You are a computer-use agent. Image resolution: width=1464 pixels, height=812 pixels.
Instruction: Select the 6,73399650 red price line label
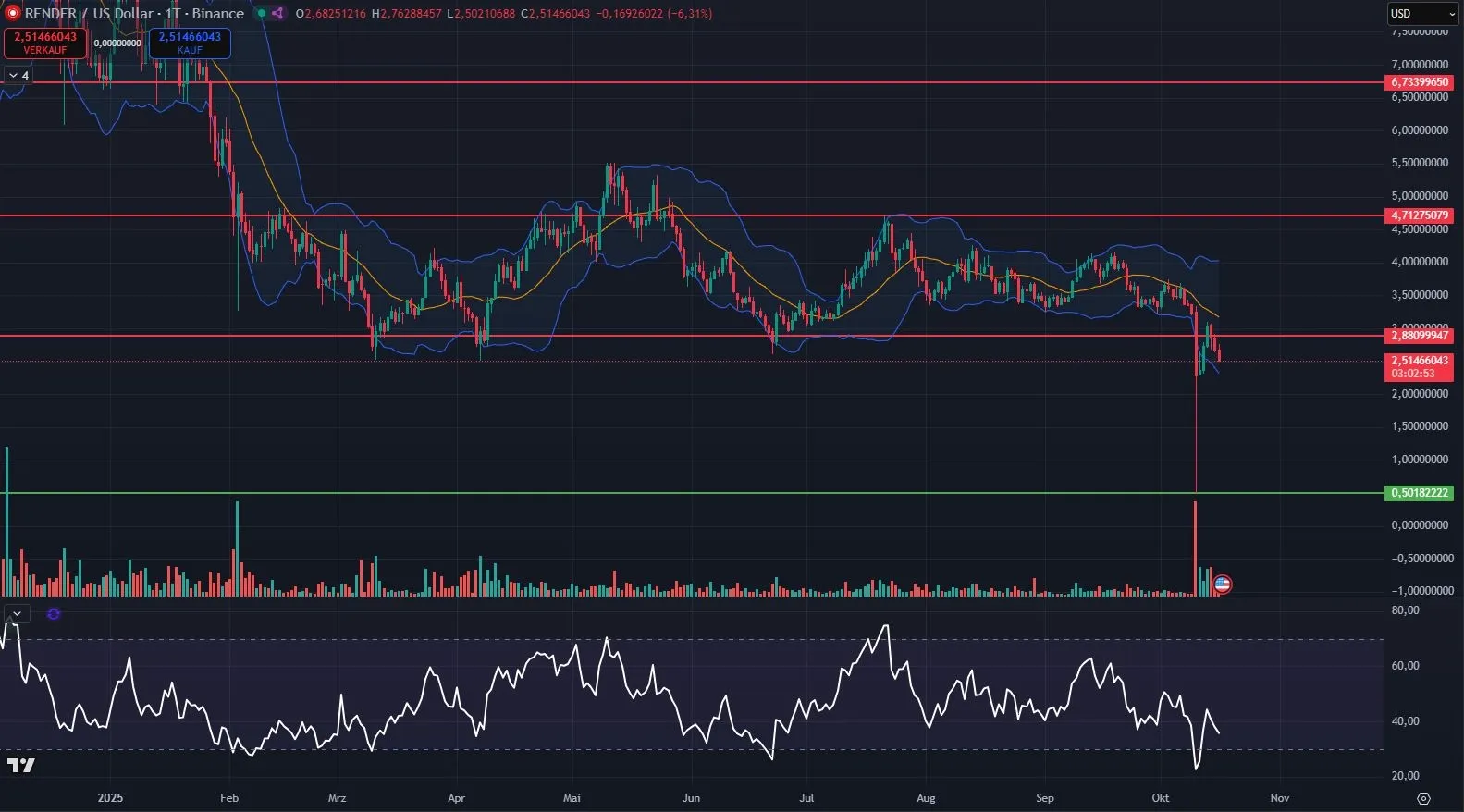coord(1420,82)
